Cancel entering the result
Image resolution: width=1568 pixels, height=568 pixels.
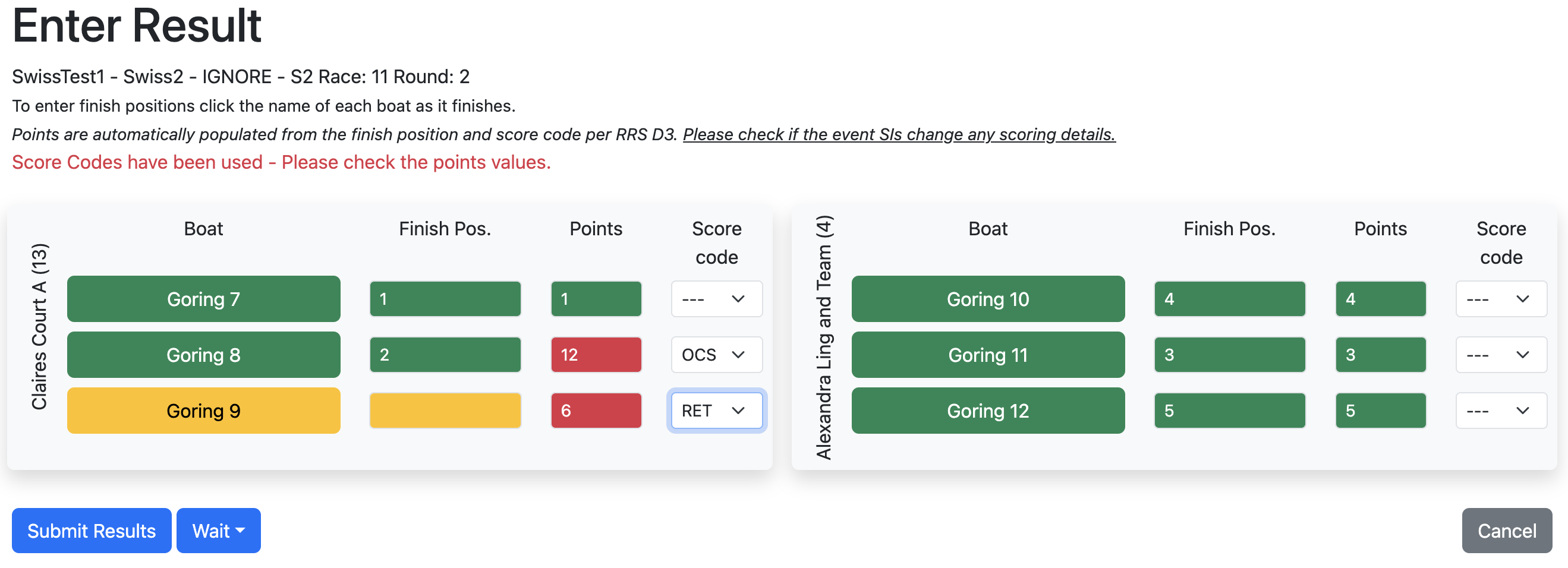point(1507,531)
